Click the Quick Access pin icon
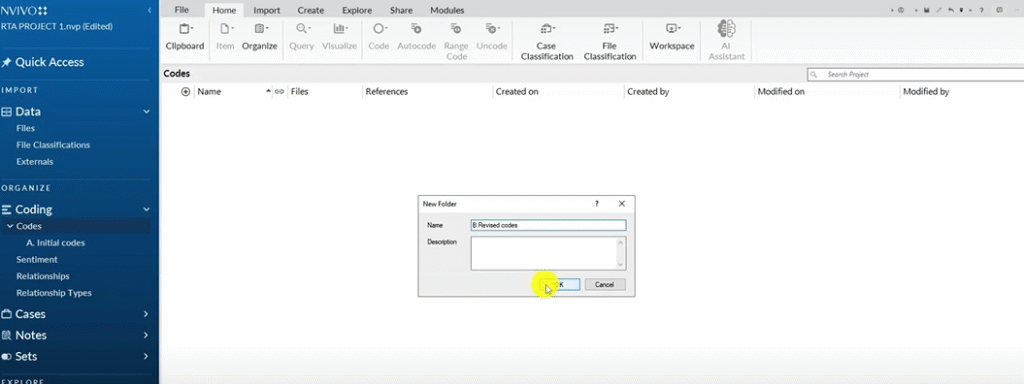Screen dimensions: 1024x384 point(7,63)
